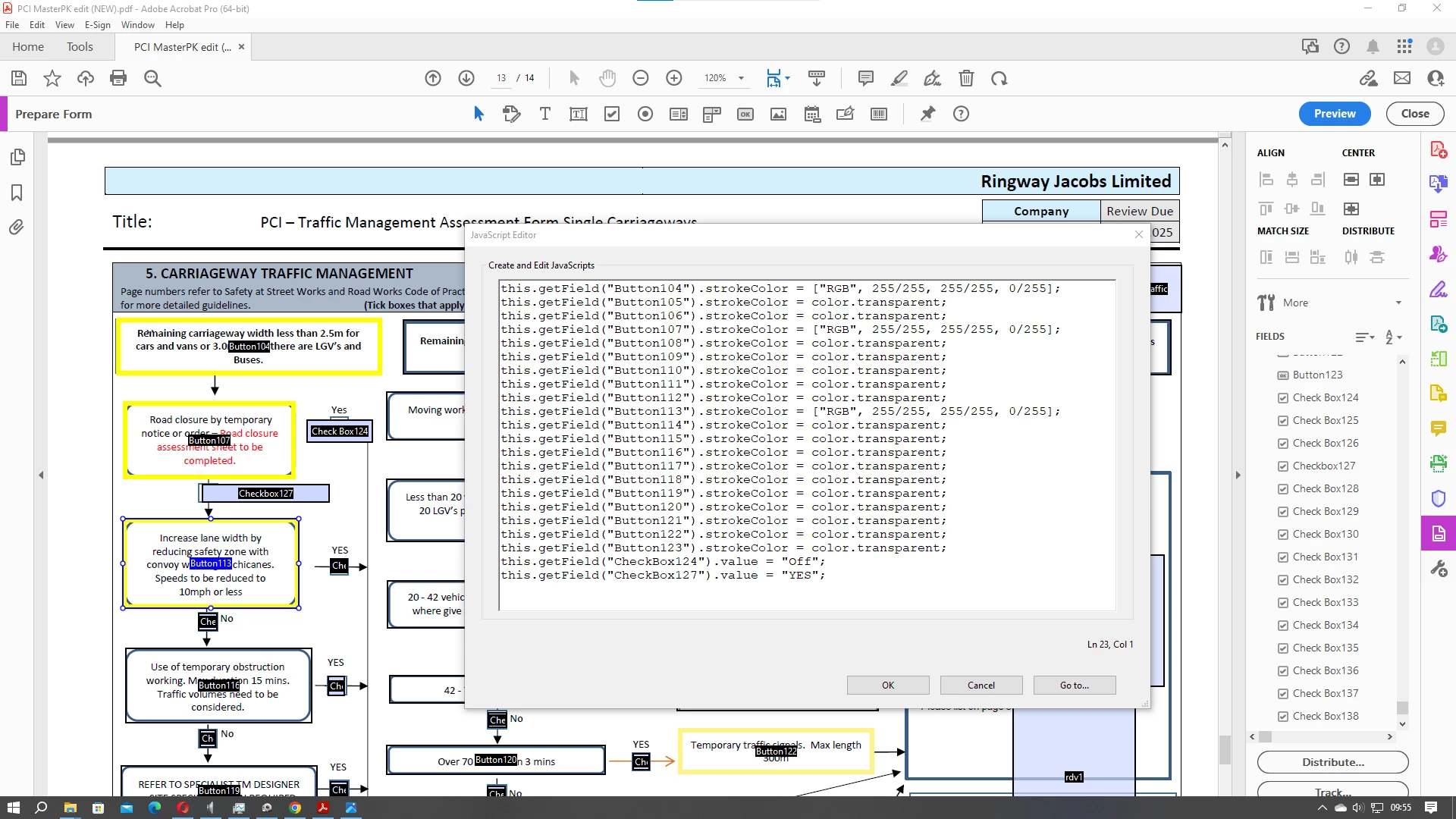This screenshot has height=819, width=1456.
Task: Click OK in JavaScript Editor
Action: tap(887, 685)
